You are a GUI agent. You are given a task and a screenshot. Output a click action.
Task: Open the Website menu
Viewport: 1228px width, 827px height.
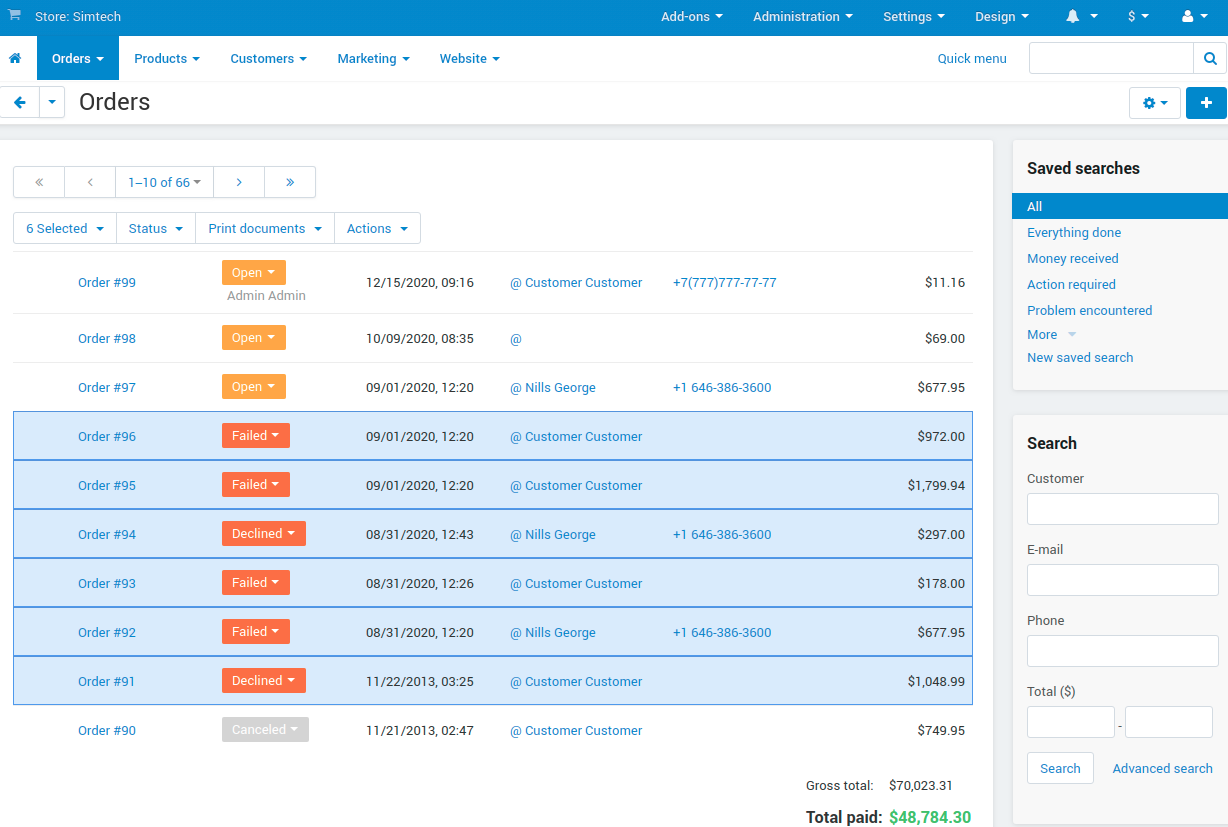(x=470, y=59)
